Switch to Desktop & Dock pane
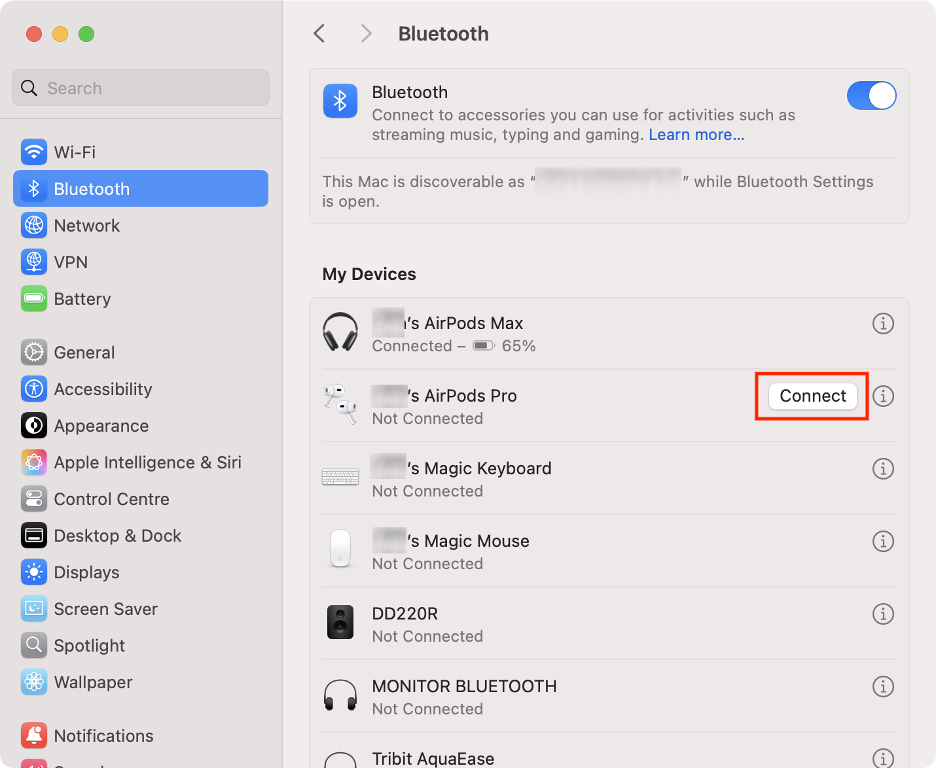 (x=117, y=535)
